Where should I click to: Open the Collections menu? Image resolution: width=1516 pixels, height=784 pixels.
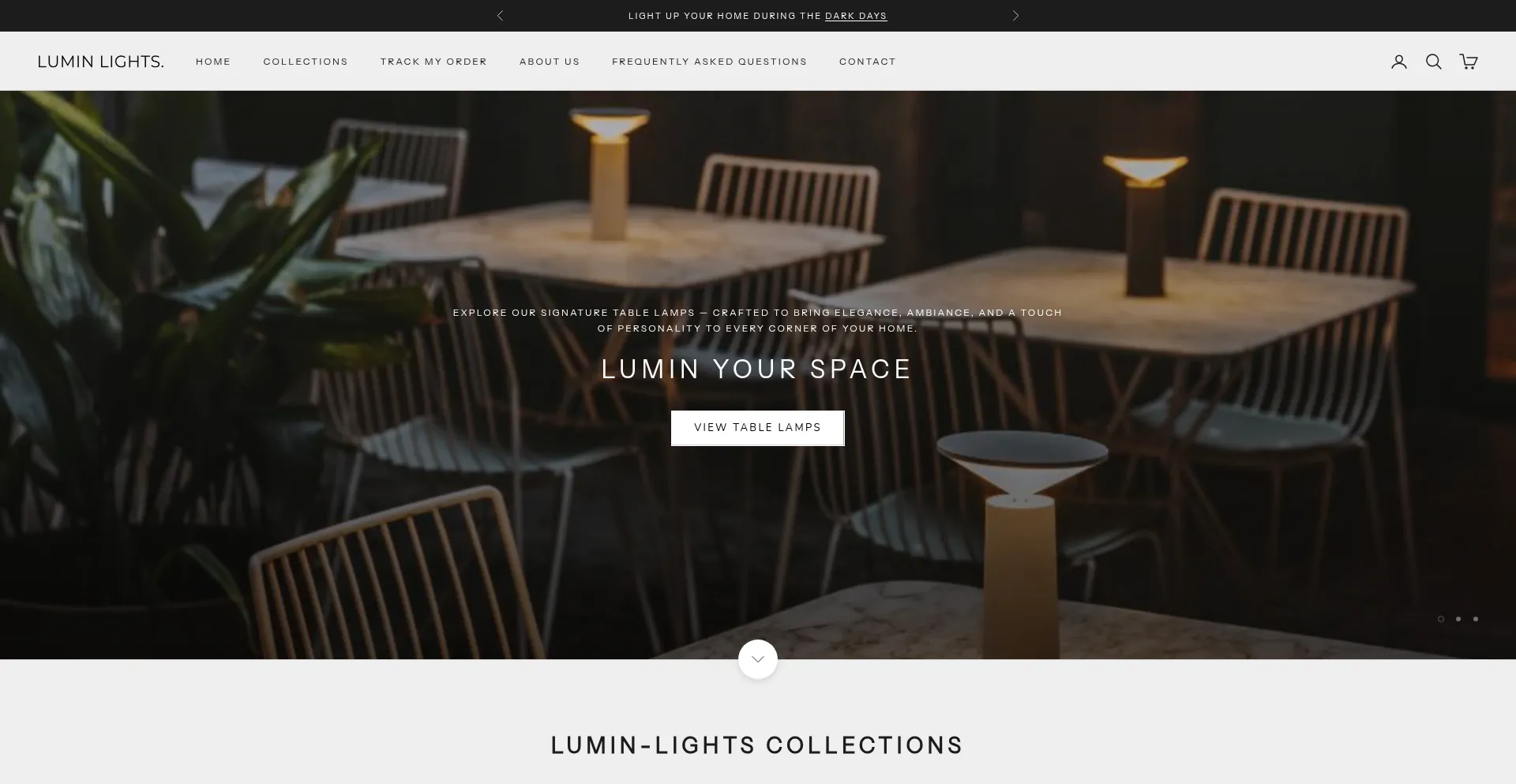coord(306,62)
